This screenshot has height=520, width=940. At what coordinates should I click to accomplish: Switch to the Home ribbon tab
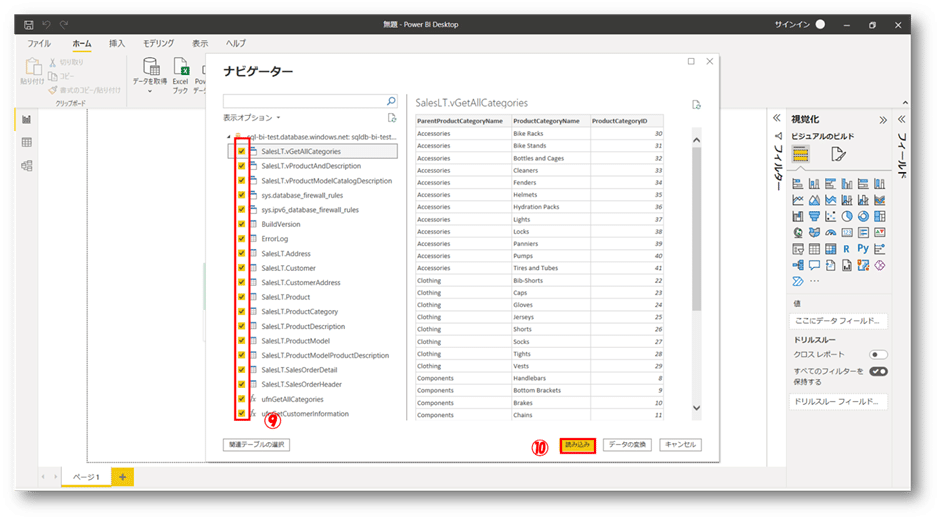(x=82, y=43)
